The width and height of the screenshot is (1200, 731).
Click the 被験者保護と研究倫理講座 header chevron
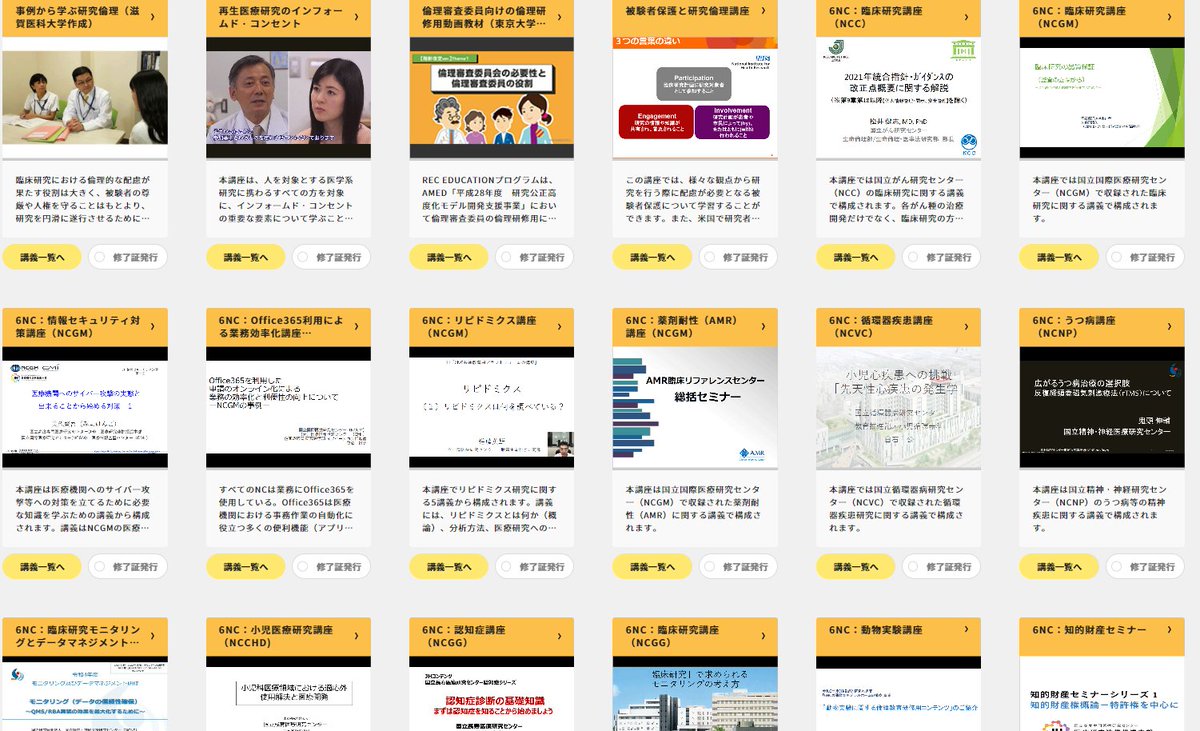pyautogui.click(x=762, y=11)
